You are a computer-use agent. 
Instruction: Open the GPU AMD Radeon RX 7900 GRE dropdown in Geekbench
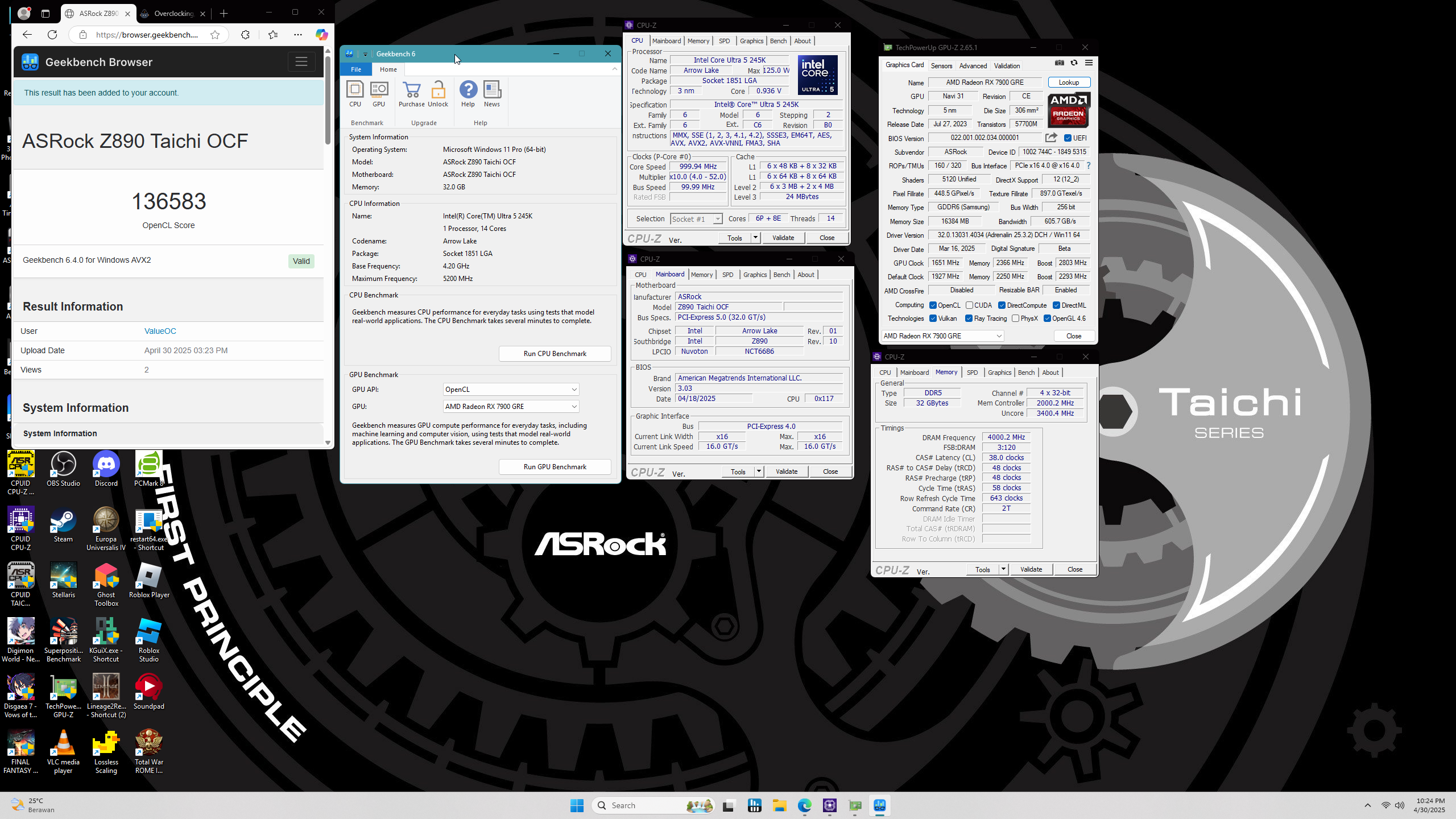(x=511, y=407)
